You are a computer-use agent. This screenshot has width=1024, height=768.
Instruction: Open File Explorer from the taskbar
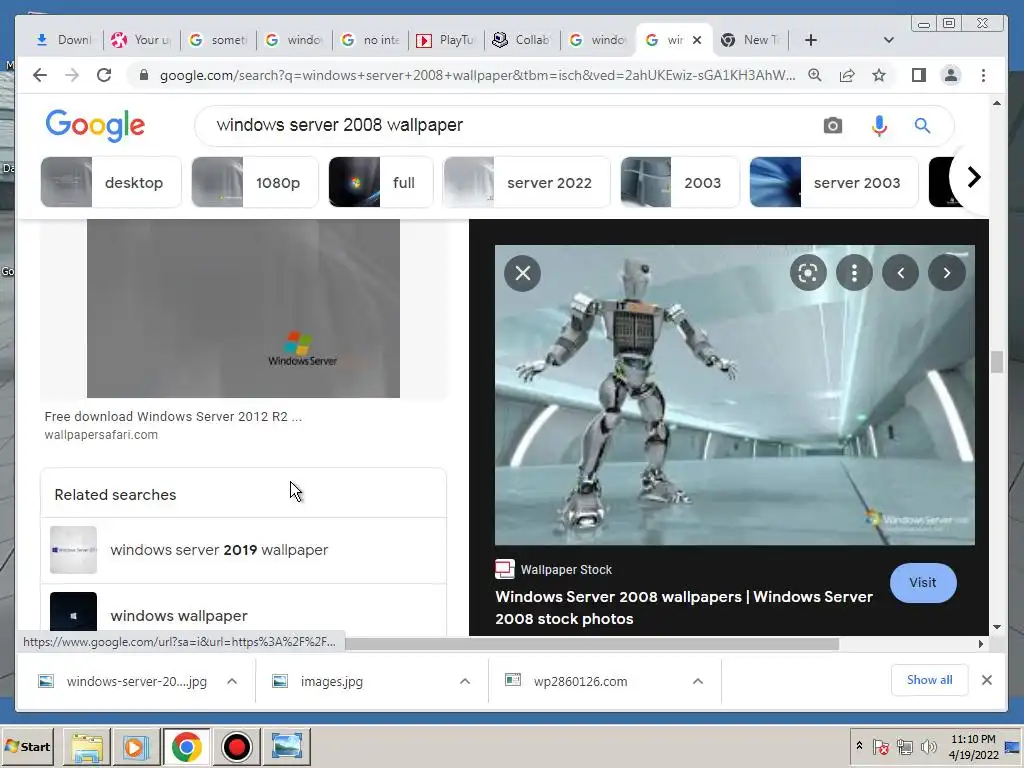pyautogui.click(x=87, y=746)
